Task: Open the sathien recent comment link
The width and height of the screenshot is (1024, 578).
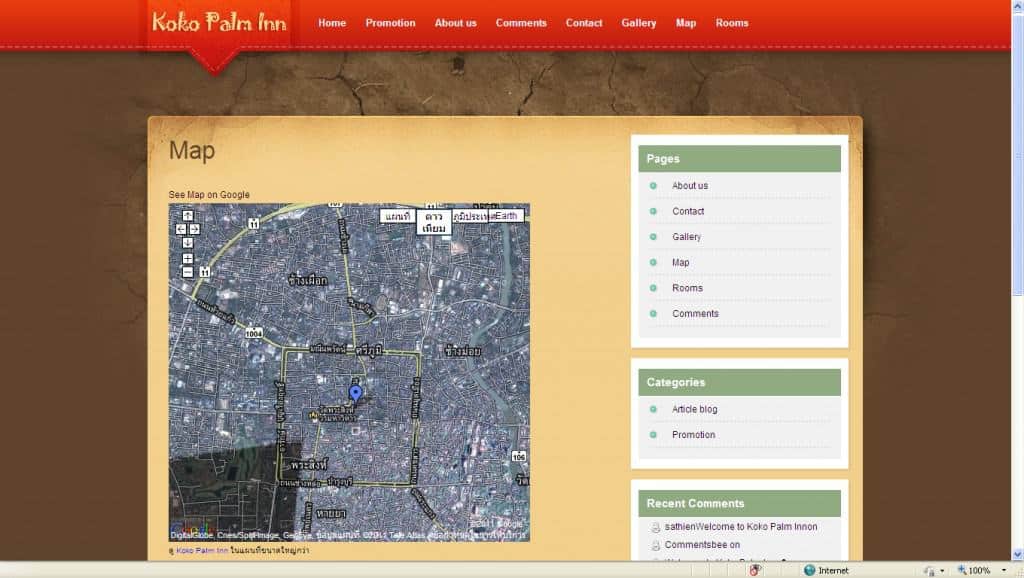Action: pos(741,526)
